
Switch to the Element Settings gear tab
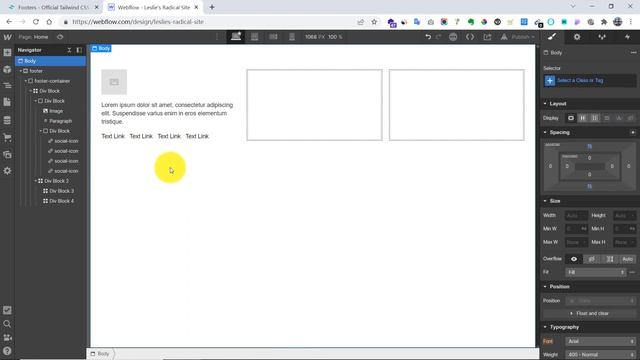(x=577, y=37)
